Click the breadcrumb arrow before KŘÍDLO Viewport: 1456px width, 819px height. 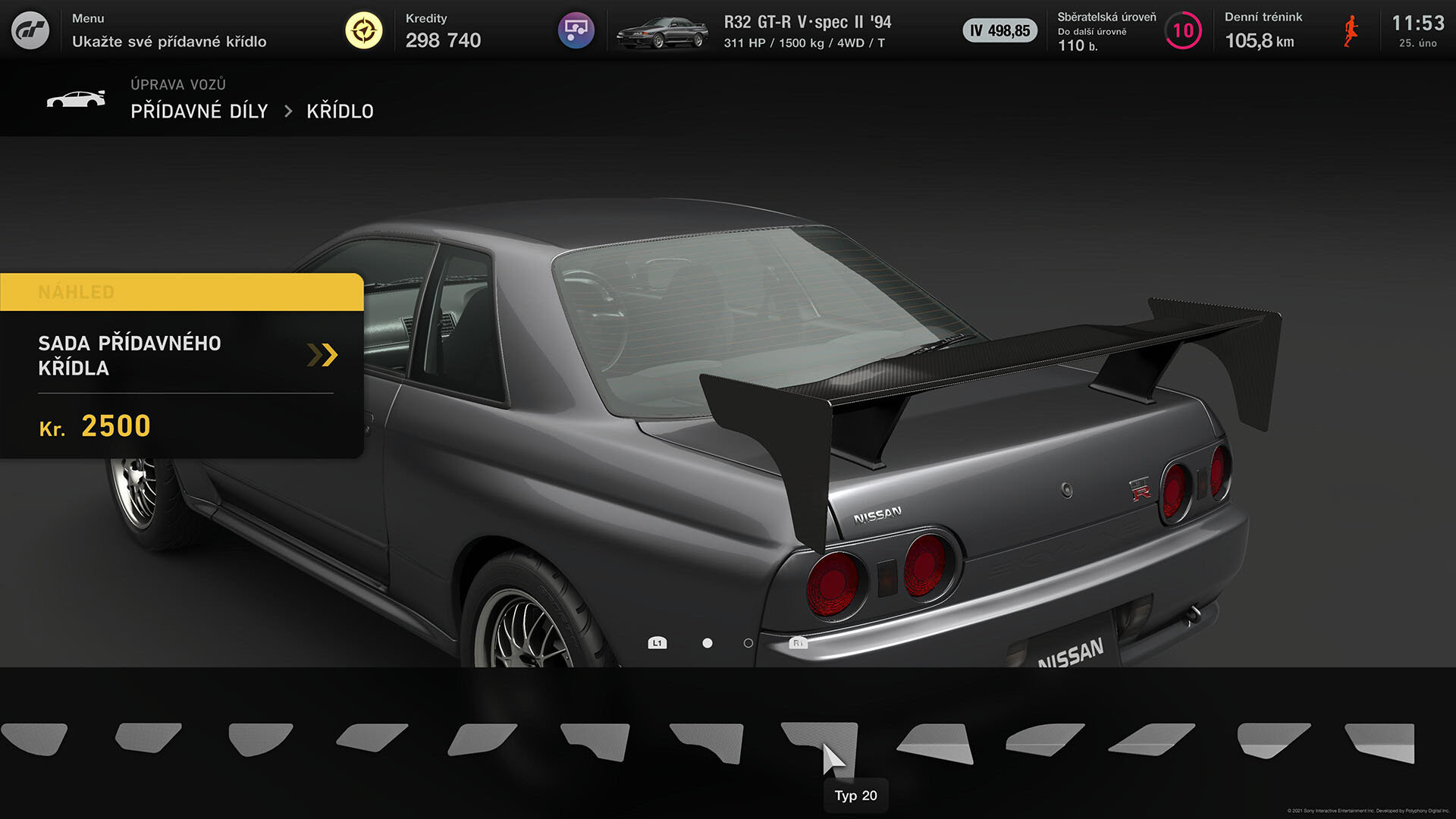(x=288, y=111)
